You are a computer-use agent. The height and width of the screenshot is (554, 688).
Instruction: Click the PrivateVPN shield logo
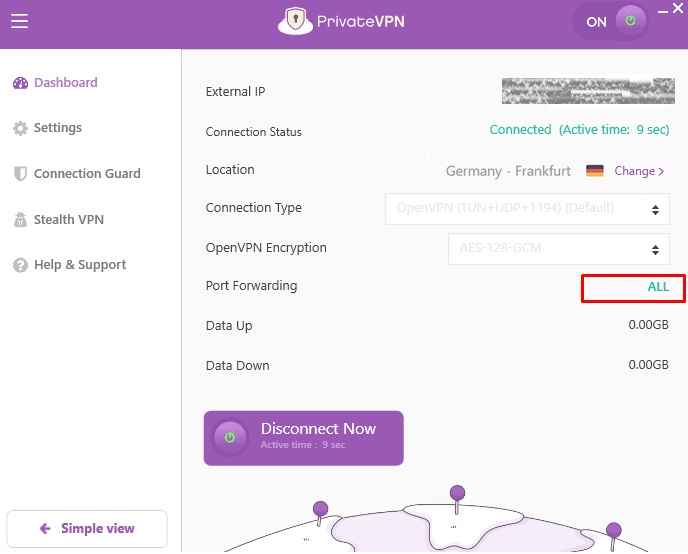[295, 21]
